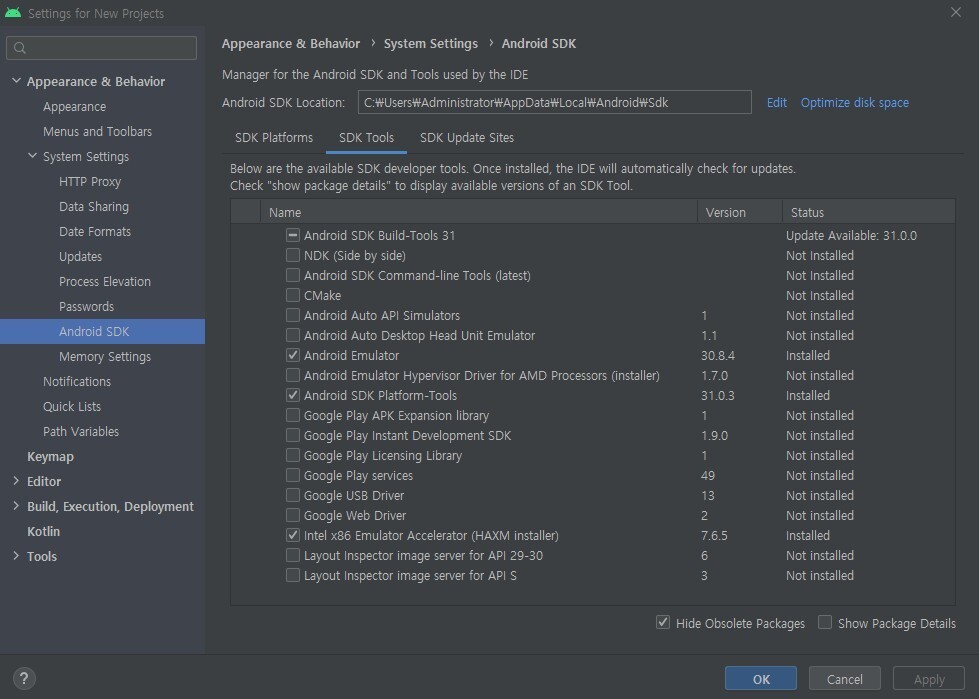Collapse the System Settings tree node

coord(32,156)
